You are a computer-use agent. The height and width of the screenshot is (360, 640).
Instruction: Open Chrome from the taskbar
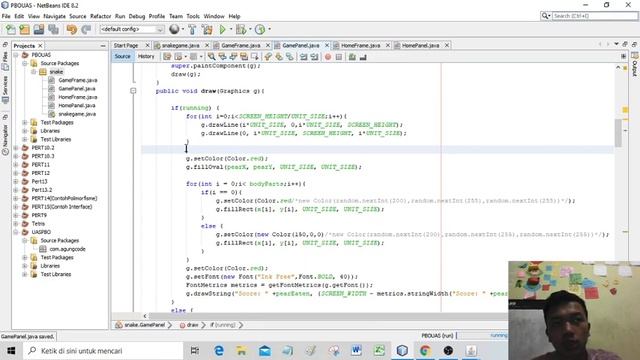[425, 350]
